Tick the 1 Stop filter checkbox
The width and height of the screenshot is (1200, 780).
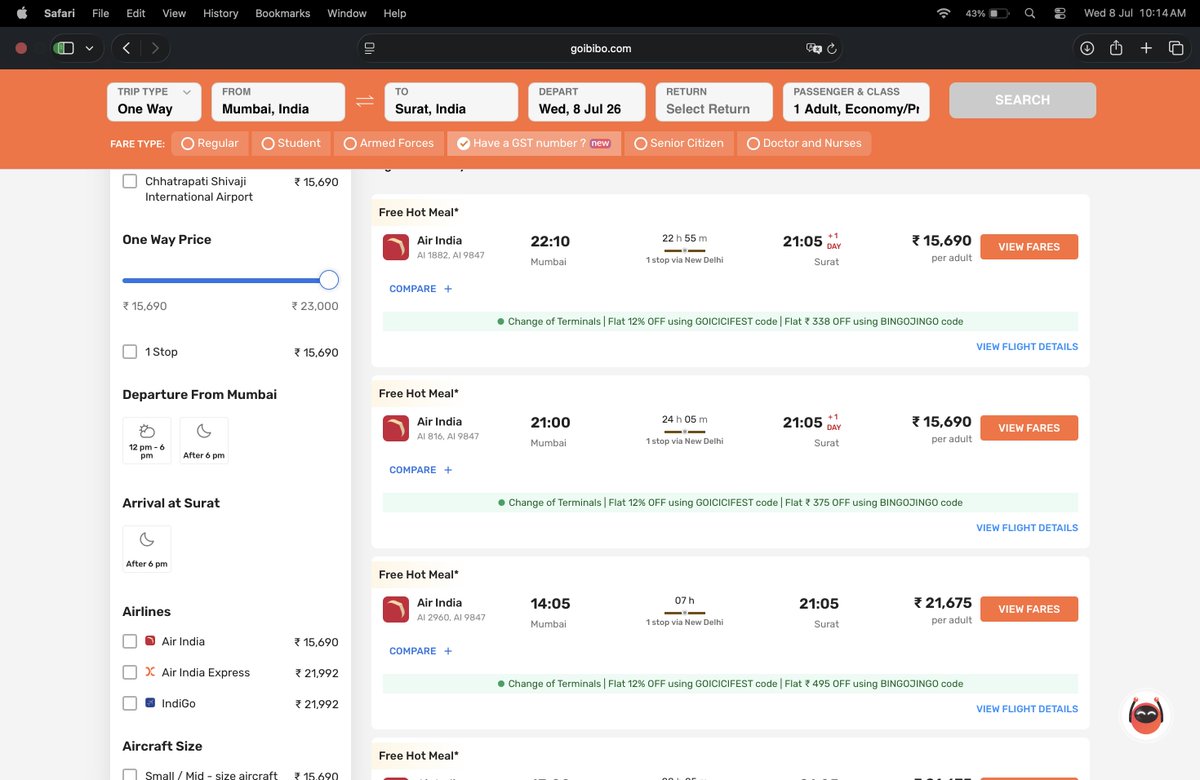pyautogui.click(x=130, y=352)
